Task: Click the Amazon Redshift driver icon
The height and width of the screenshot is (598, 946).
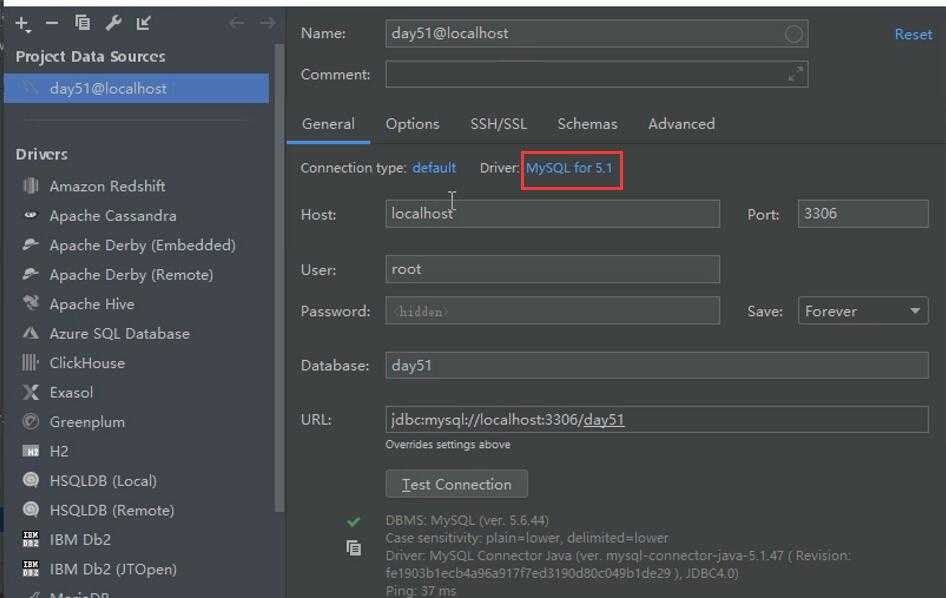Action: 30,186
